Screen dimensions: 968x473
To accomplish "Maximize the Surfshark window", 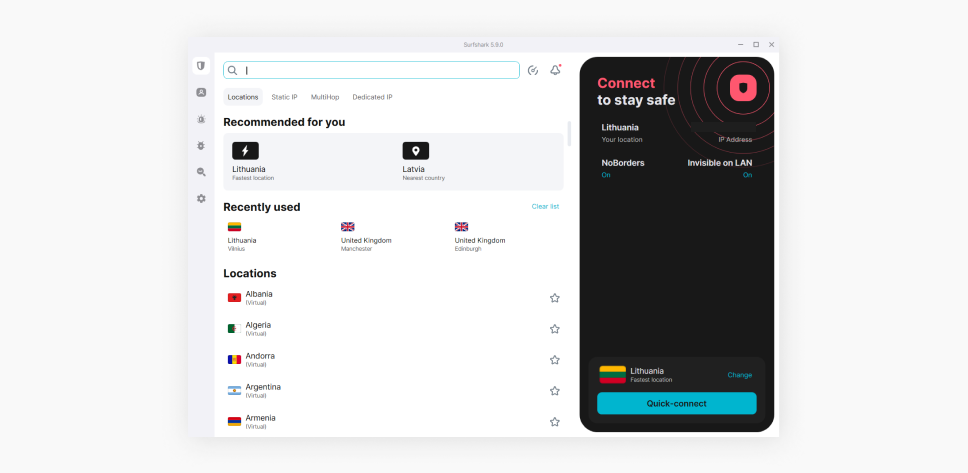I will pos(756,44).
